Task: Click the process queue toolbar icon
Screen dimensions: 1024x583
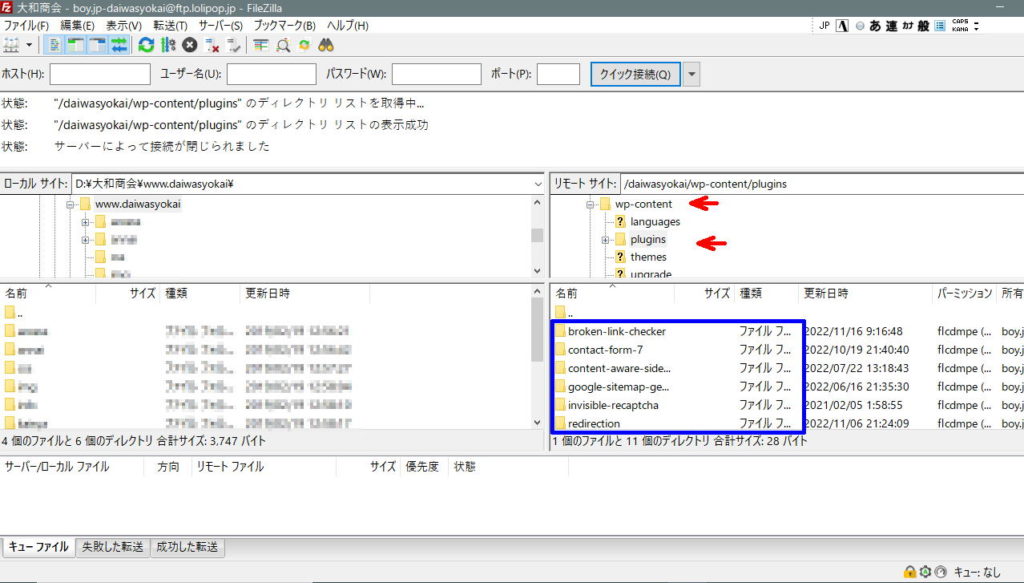Action: (167, 45)
